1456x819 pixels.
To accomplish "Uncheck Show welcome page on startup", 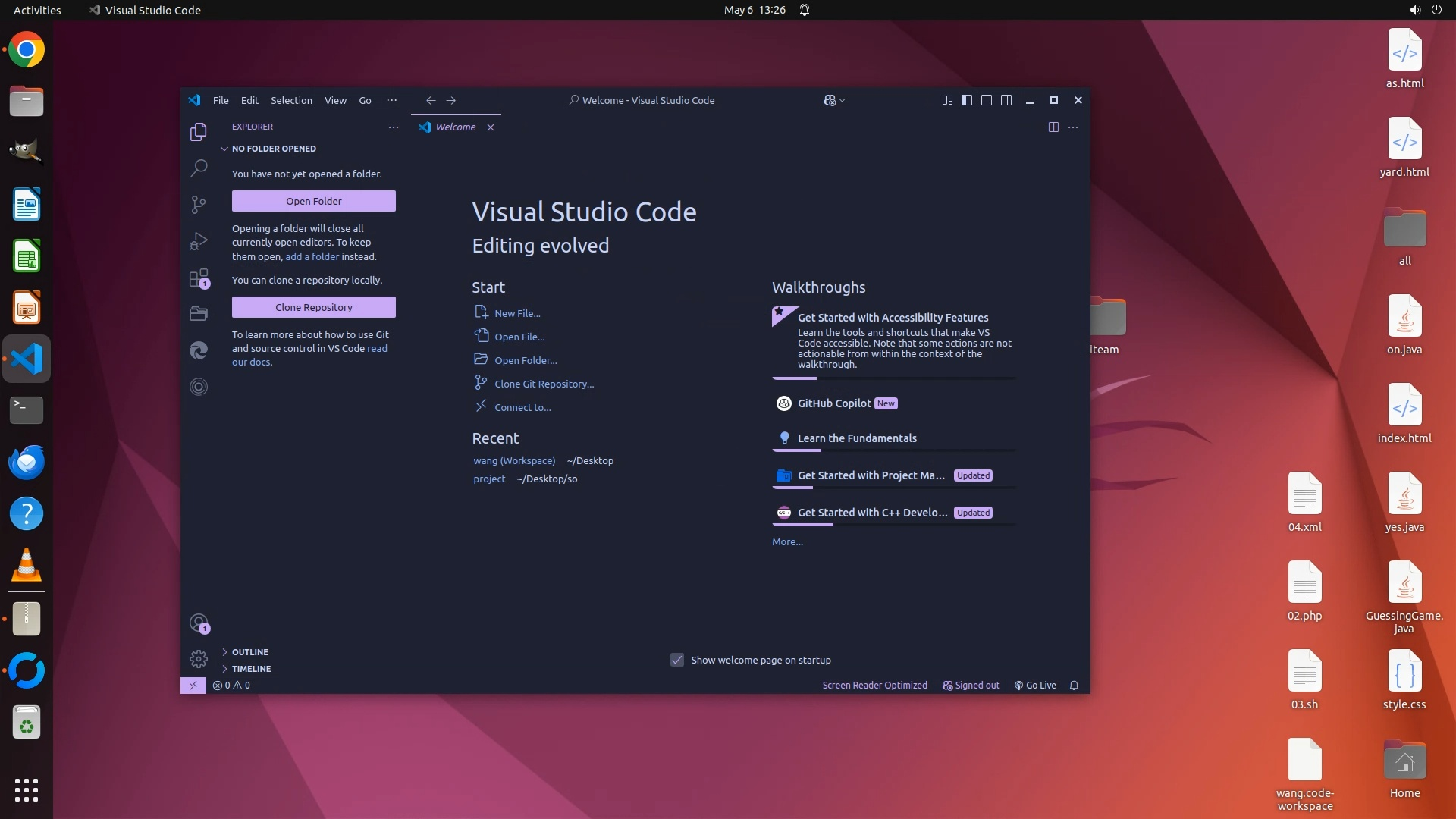I will point(677,661).
